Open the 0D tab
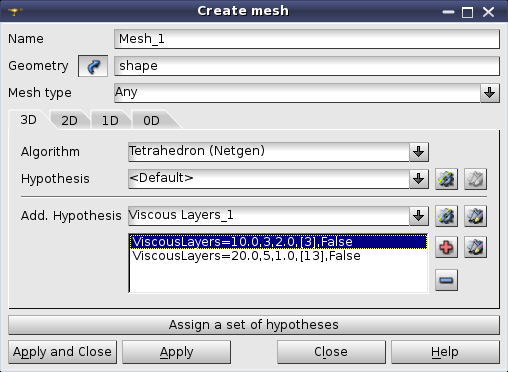This screenshot has width=508, height=372. click(x=151, y=120)
